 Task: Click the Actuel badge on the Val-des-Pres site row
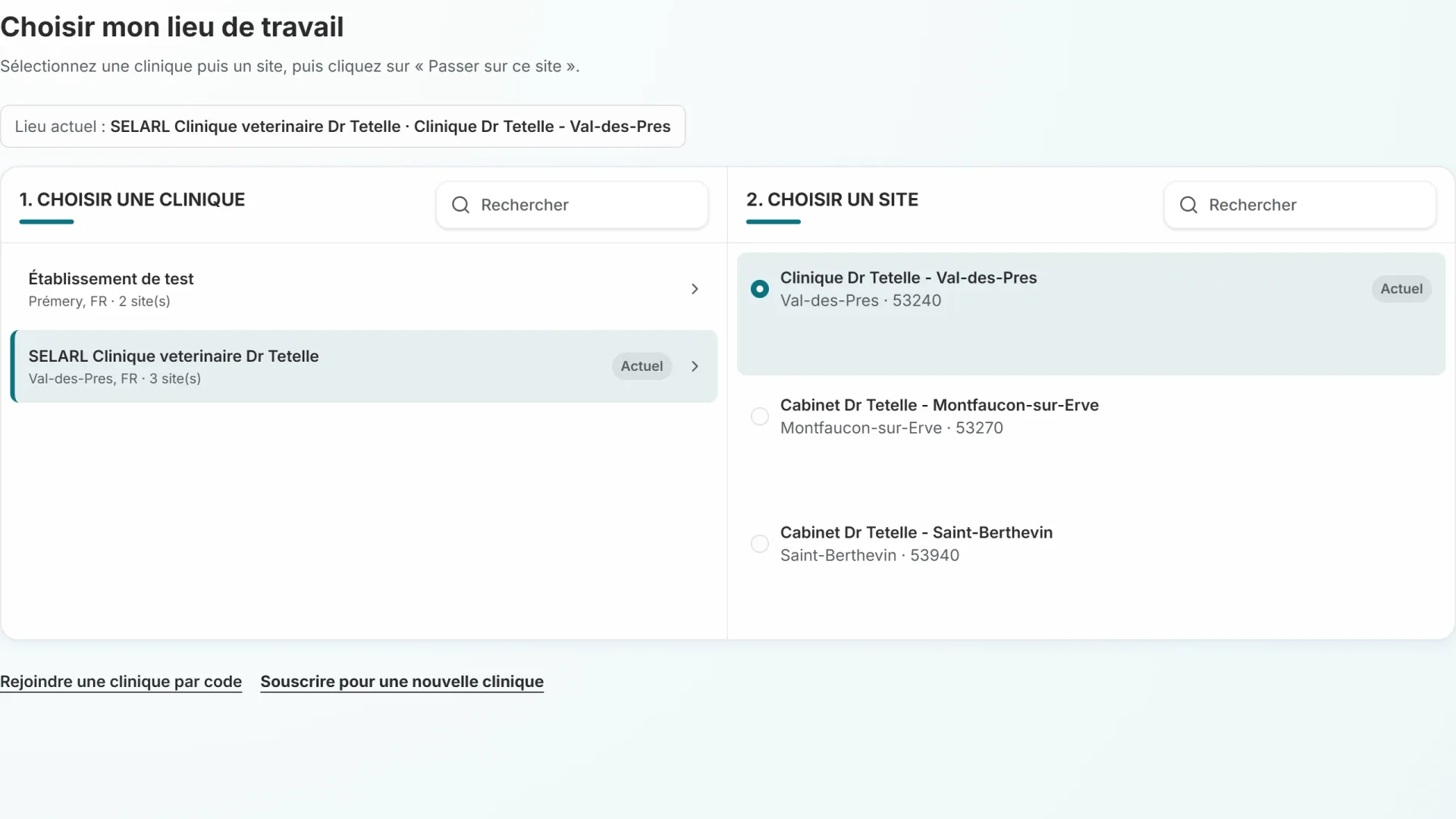click(x=1401, y=289)
